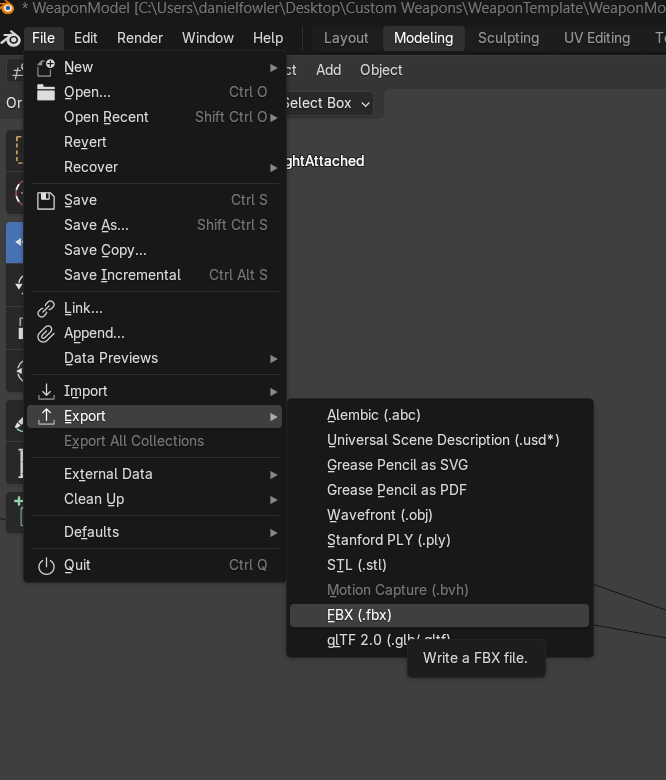
Task: Click the Export upload icon
Action: pos(46,417)
